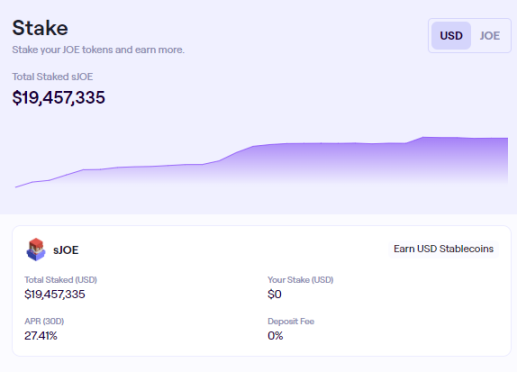Select the sJOE pool name
517x372 pixels.
point(66,250)
